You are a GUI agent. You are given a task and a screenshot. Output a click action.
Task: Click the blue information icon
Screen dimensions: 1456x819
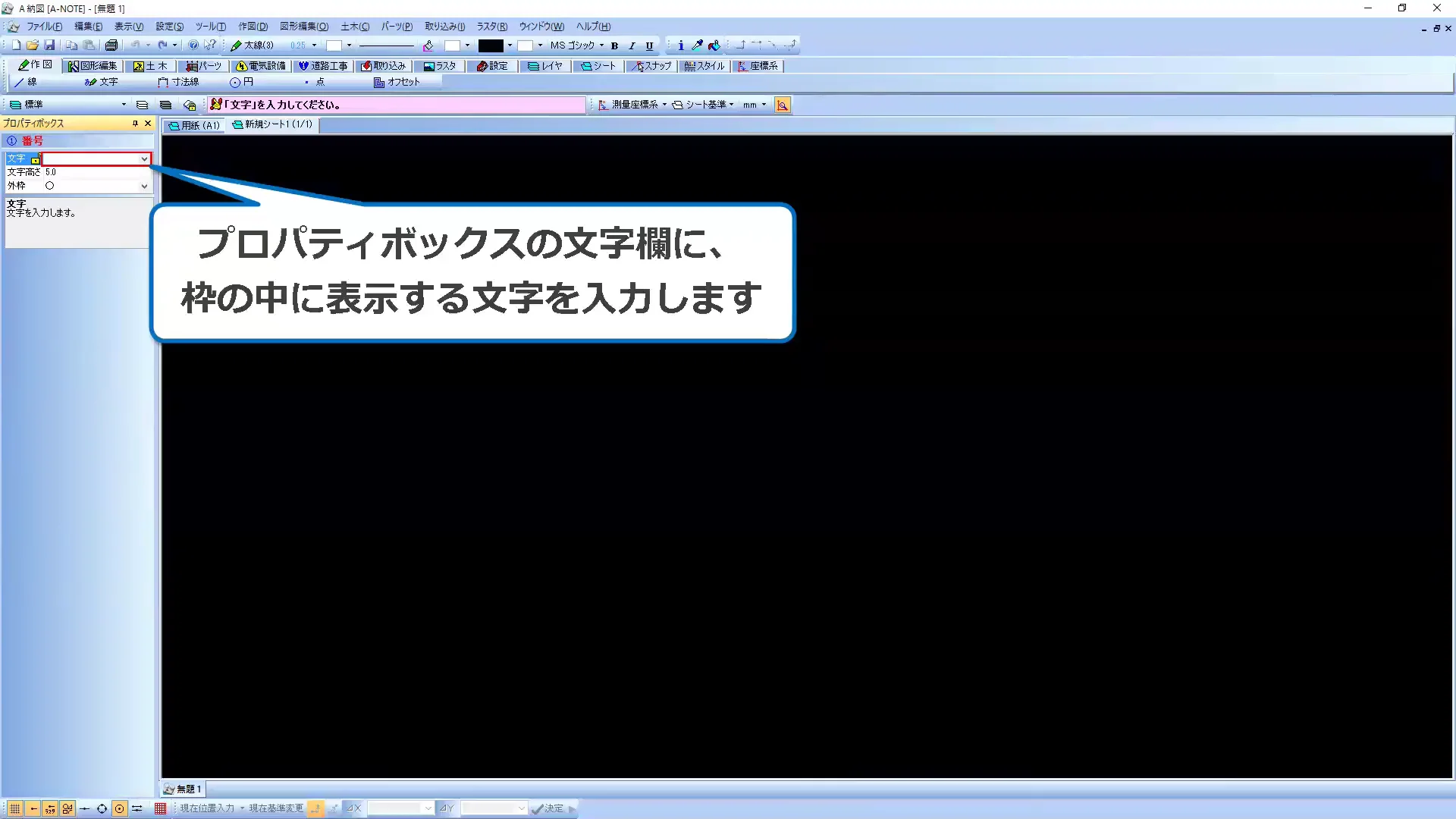click(680, 45)
